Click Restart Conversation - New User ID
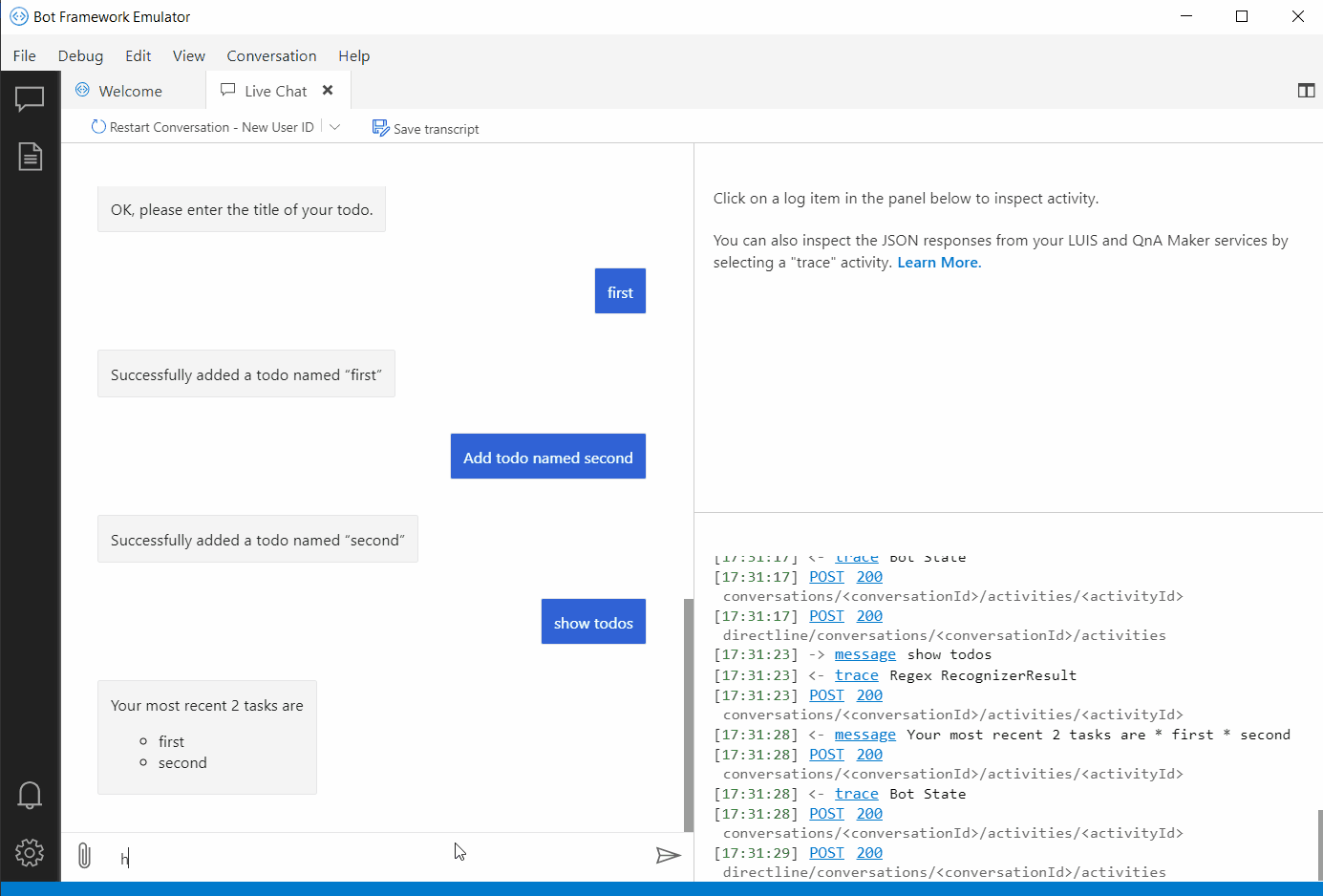Screen dimensions: 1323x896 click(x=203, y=127)
